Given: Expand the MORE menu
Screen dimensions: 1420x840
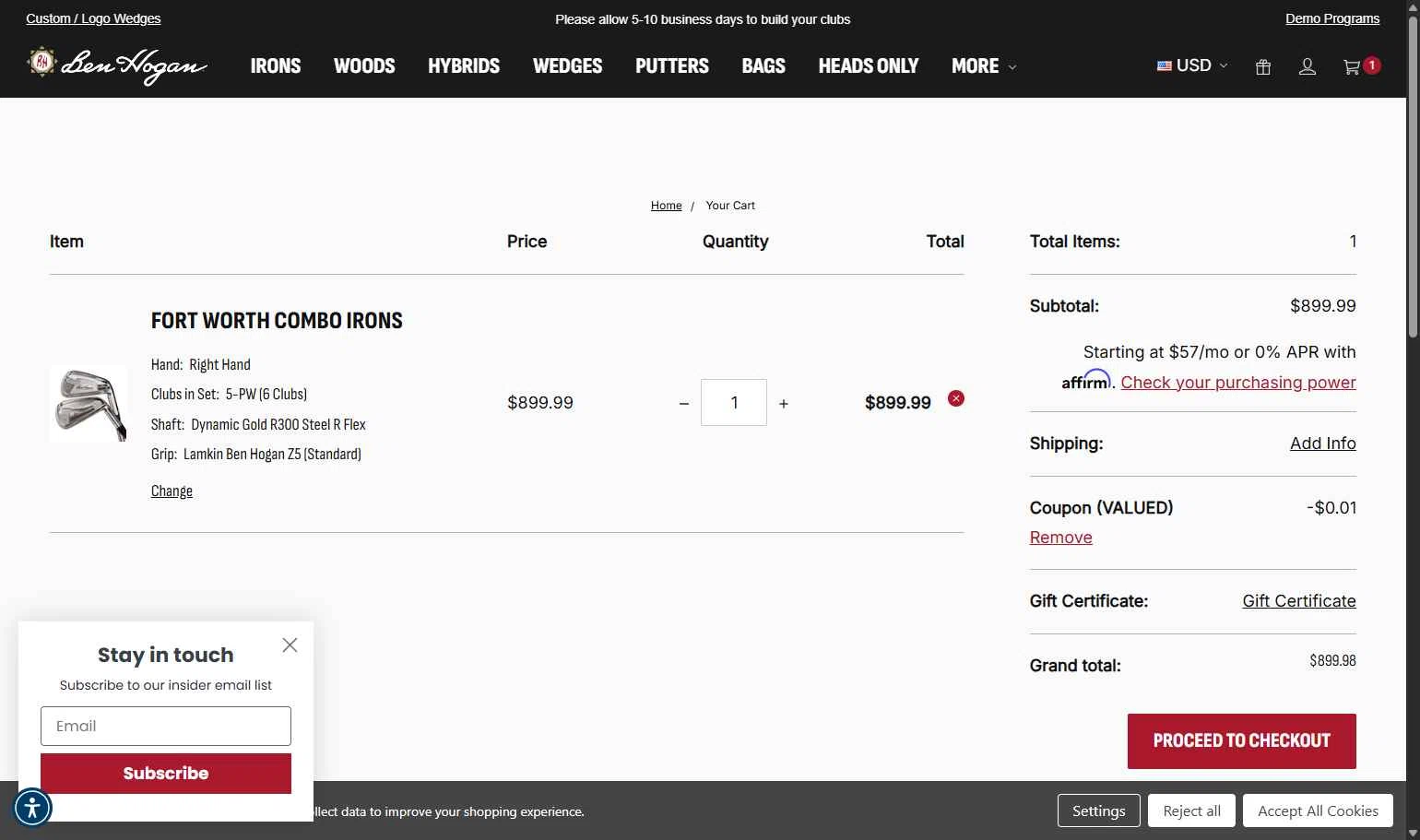Looking at the screenshot, I should pyautogui.click(x=984, y=65).
